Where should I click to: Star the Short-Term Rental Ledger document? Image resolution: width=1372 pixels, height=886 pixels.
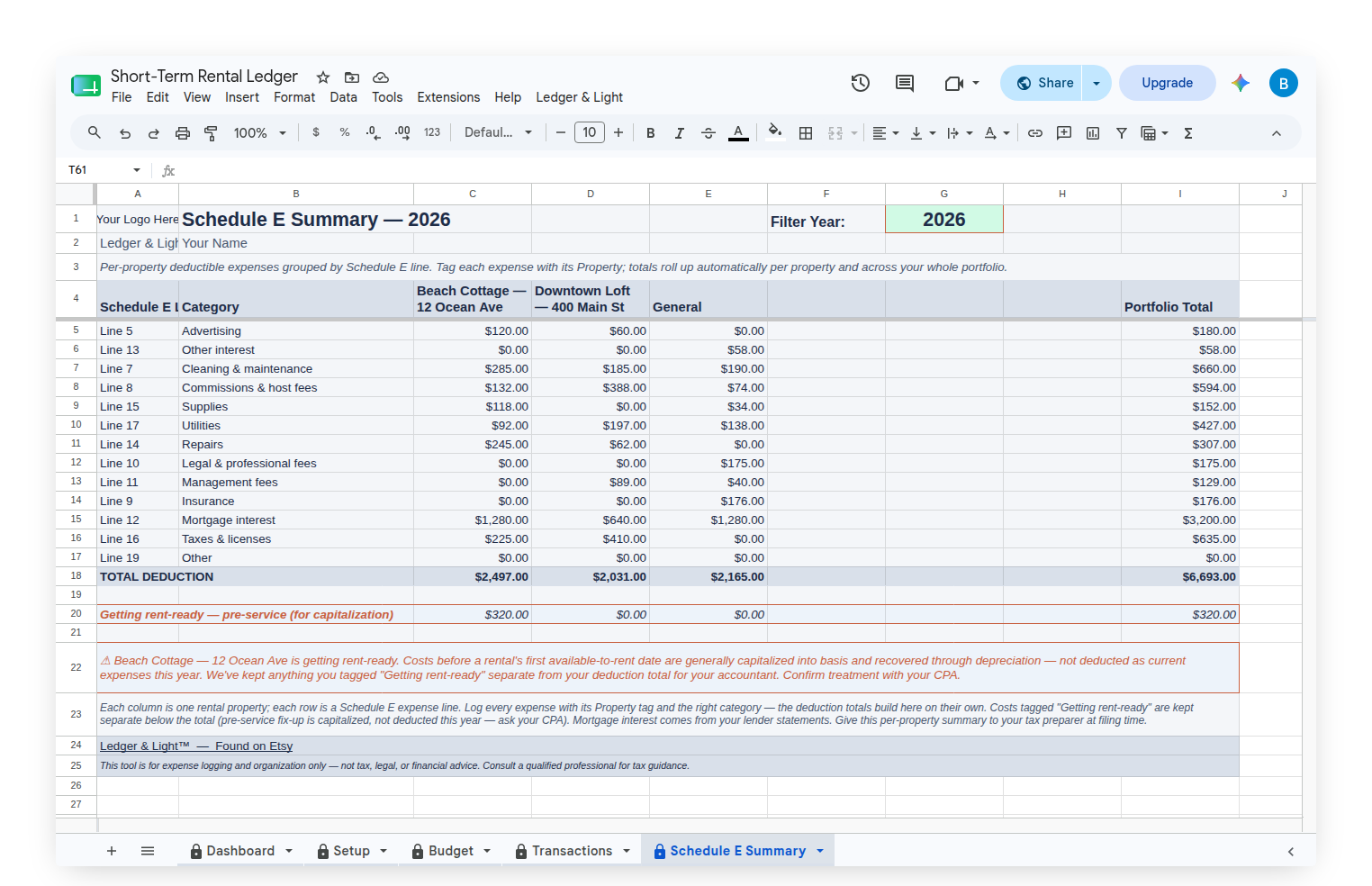(x=323, y=77)
